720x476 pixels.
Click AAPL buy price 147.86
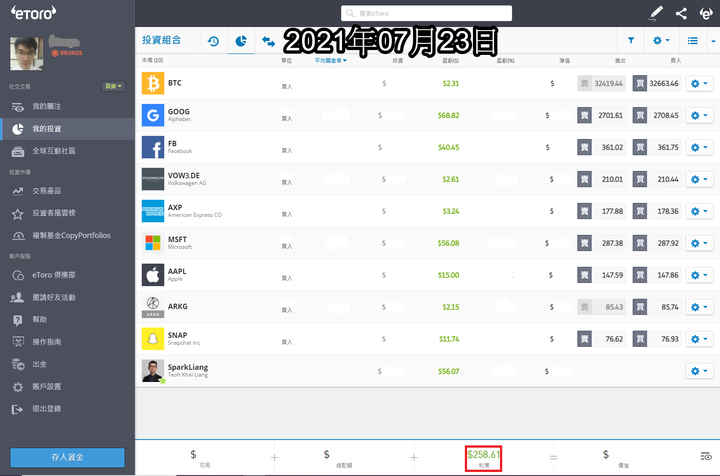click(657, 275)
